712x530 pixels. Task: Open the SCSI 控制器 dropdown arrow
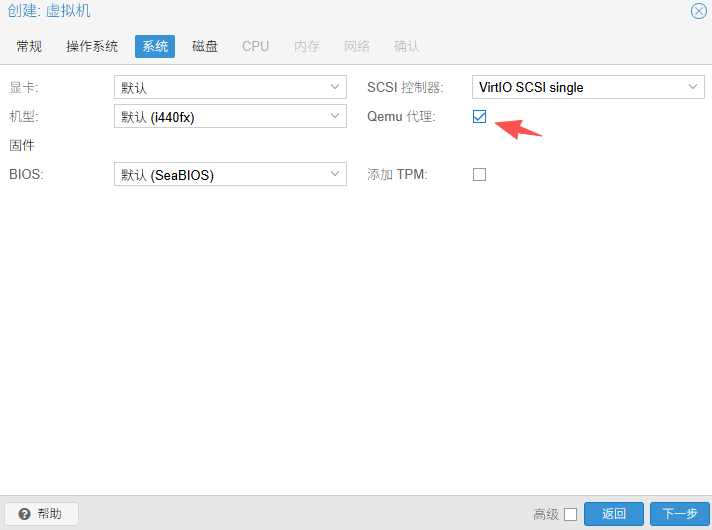pyautogui.click(x=694, y=88)
